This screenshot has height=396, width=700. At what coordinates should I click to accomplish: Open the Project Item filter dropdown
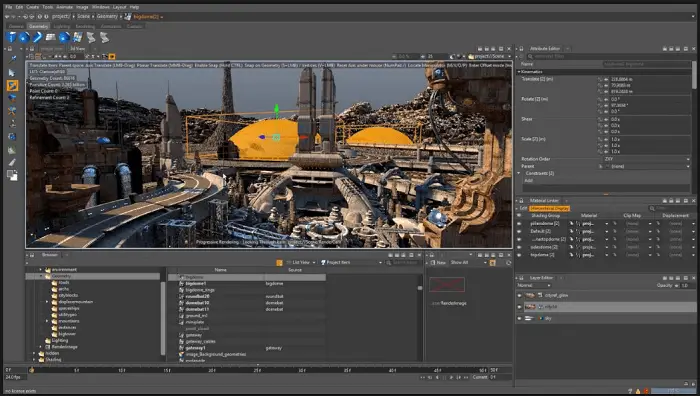(x=351, y=263)
